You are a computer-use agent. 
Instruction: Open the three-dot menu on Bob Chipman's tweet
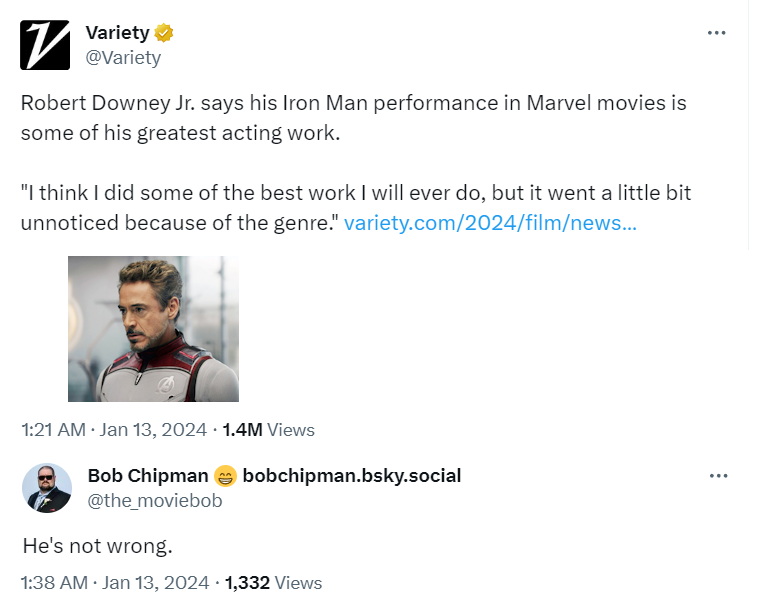718,476
